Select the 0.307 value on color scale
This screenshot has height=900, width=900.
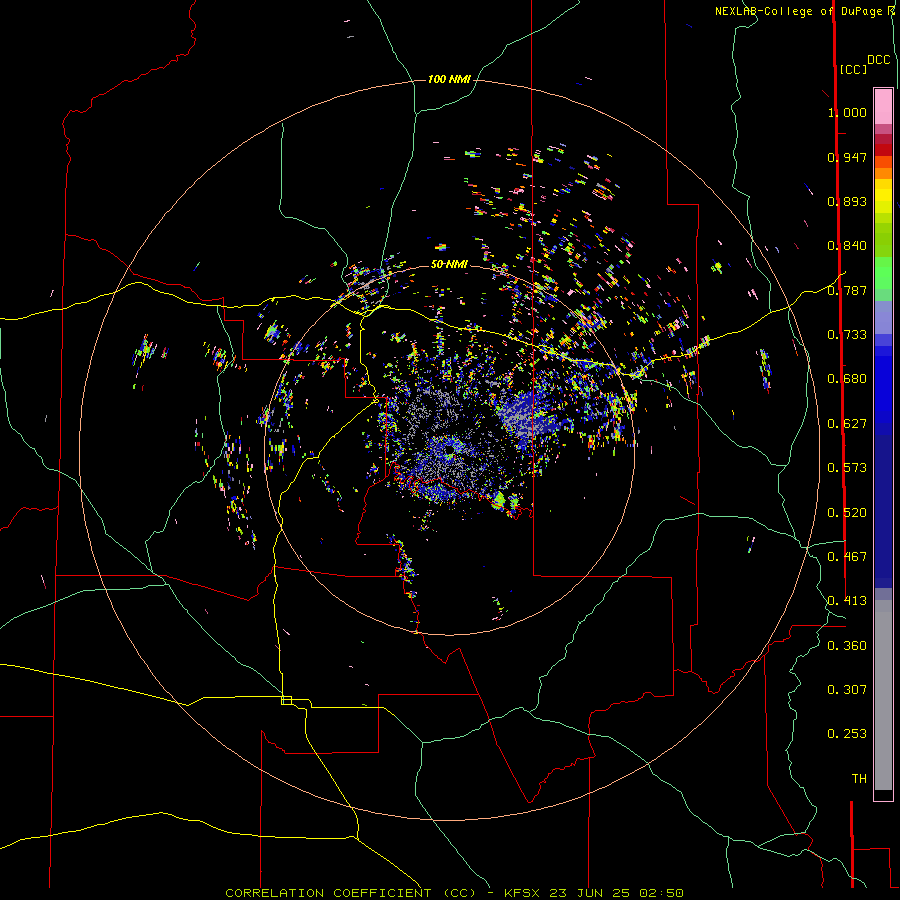(x=847, y=690)
